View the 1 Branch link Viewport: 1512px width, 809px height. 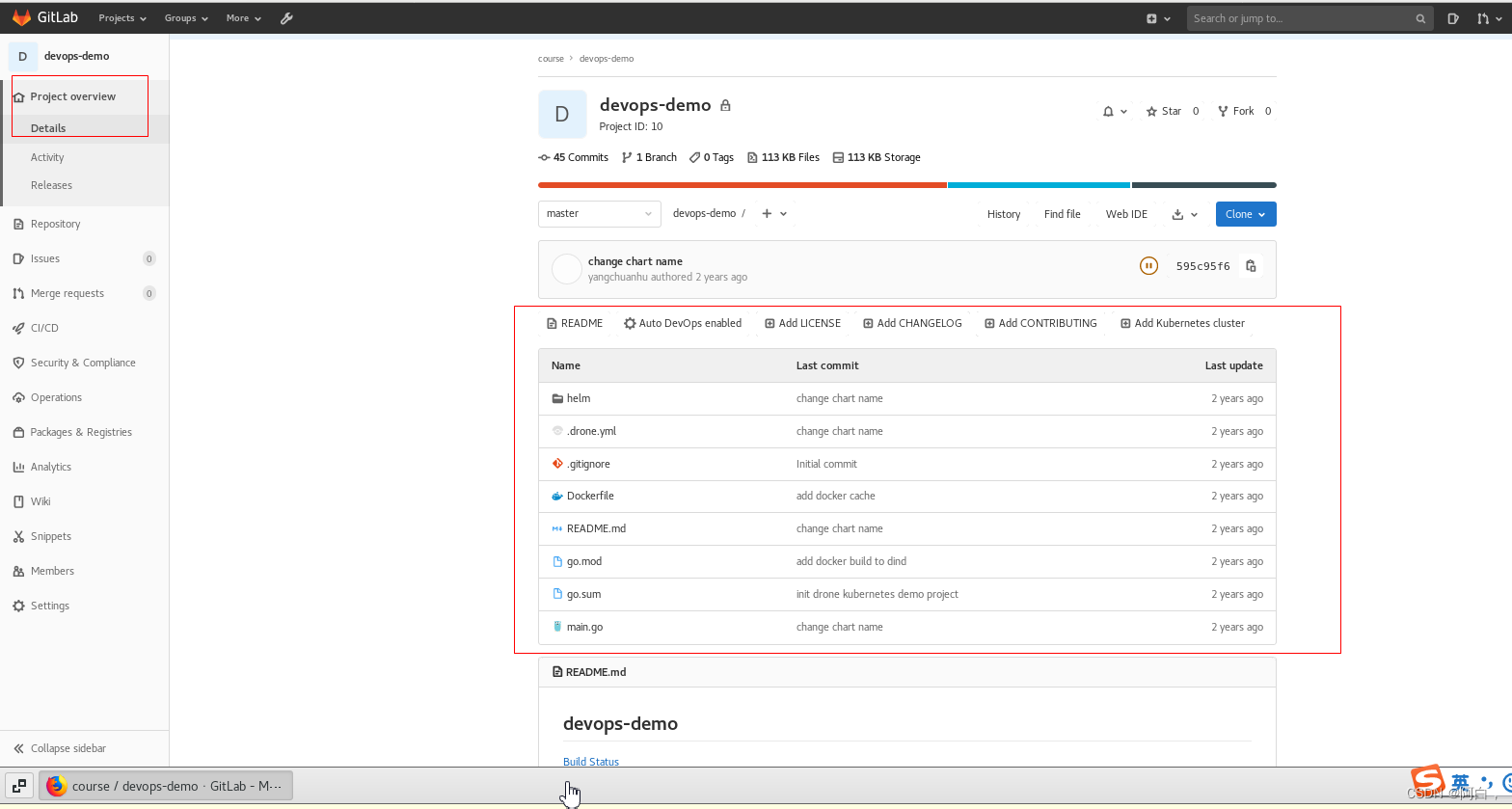point(649,157)
